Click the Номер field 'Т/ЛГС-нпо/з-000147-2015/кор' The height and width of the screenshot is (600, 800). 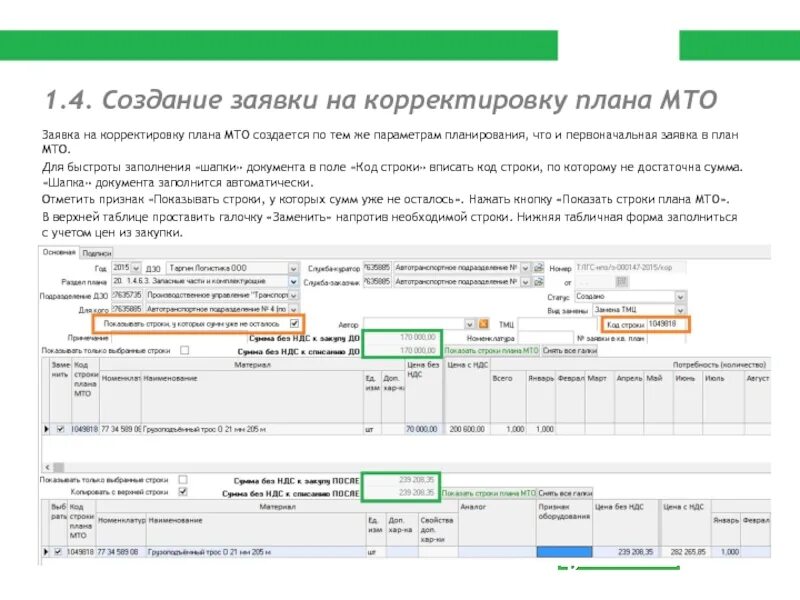[630, 267]
